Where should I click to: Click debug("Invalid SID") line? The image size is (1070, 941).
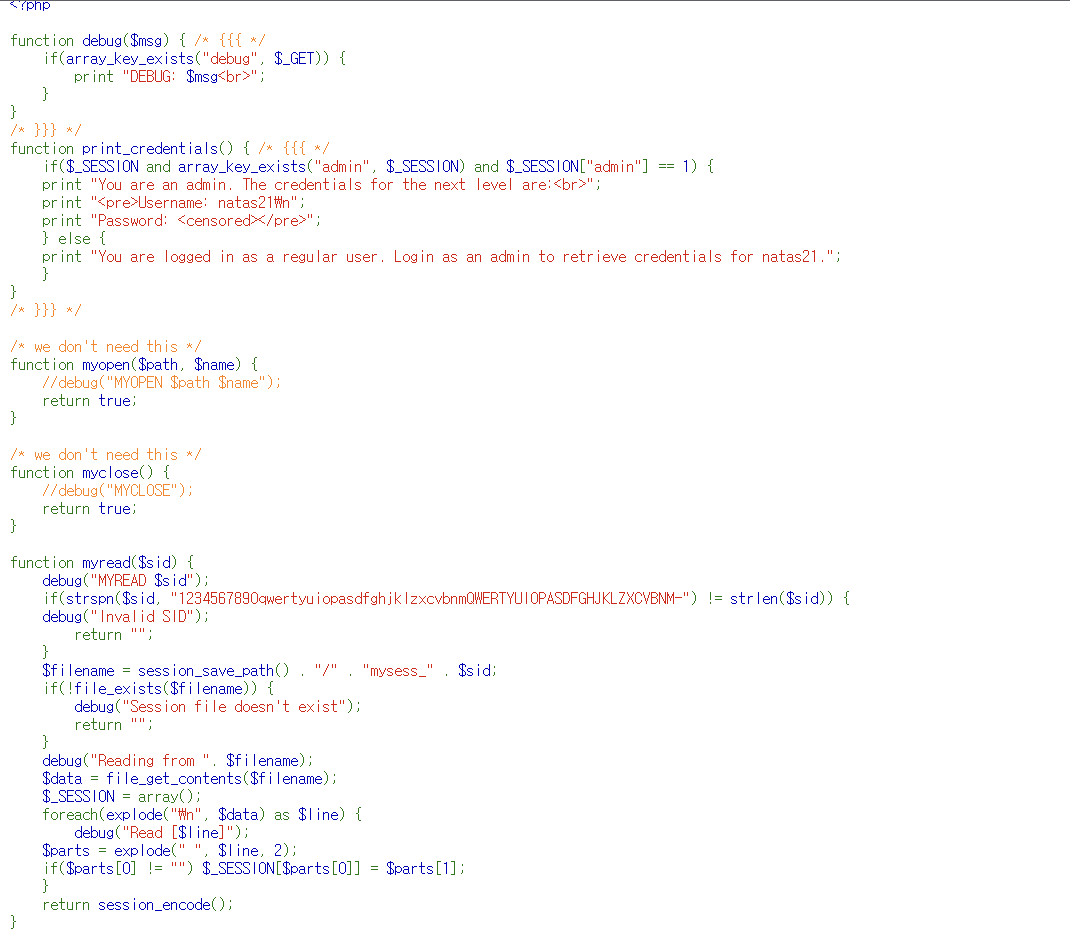pyautogui.click(x=126, y=616)
